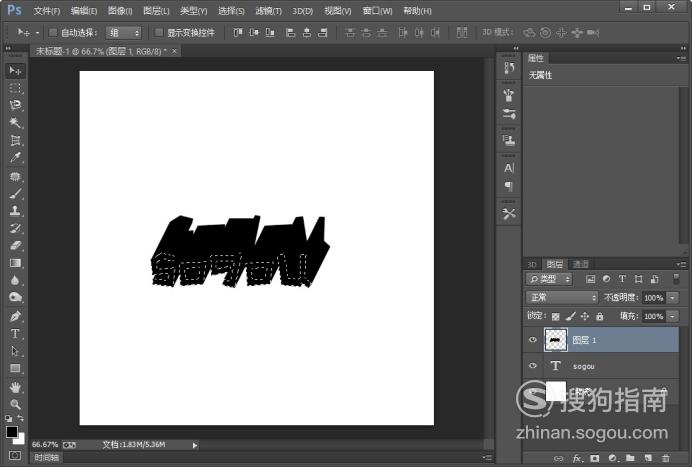Open the 类型 layer filter dropdown
This screenshot has height=467, width=692.
tap(549, 279)
